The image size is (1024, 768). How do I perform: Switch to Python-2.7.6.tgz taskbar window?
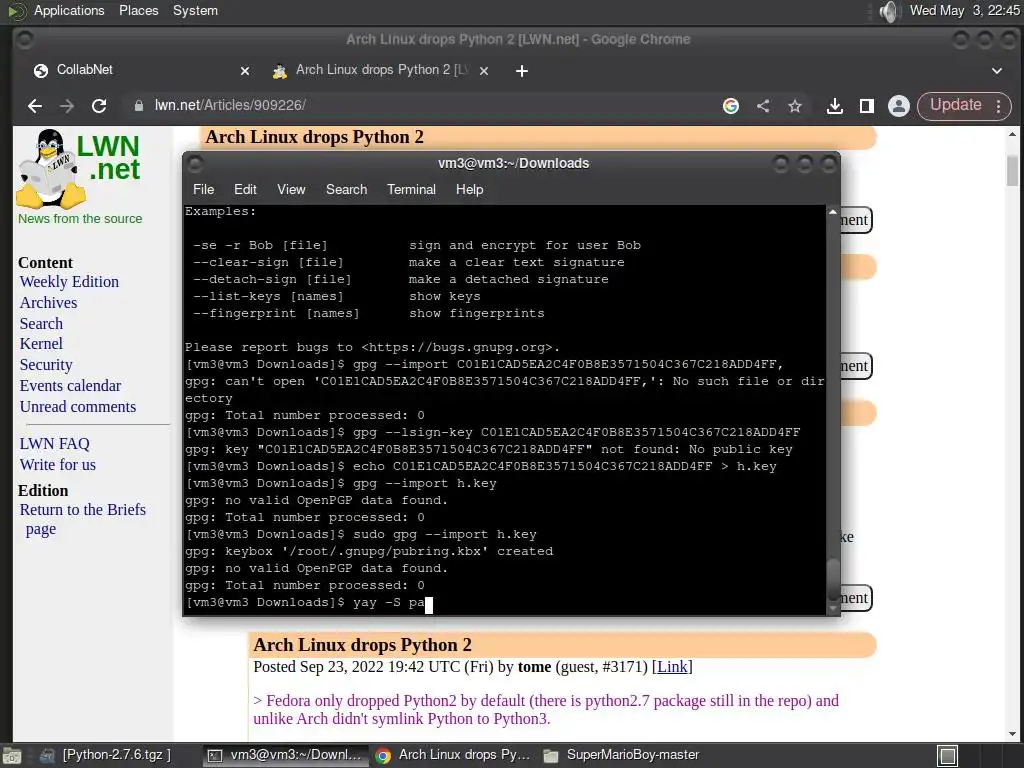click(x=107, y=755)
